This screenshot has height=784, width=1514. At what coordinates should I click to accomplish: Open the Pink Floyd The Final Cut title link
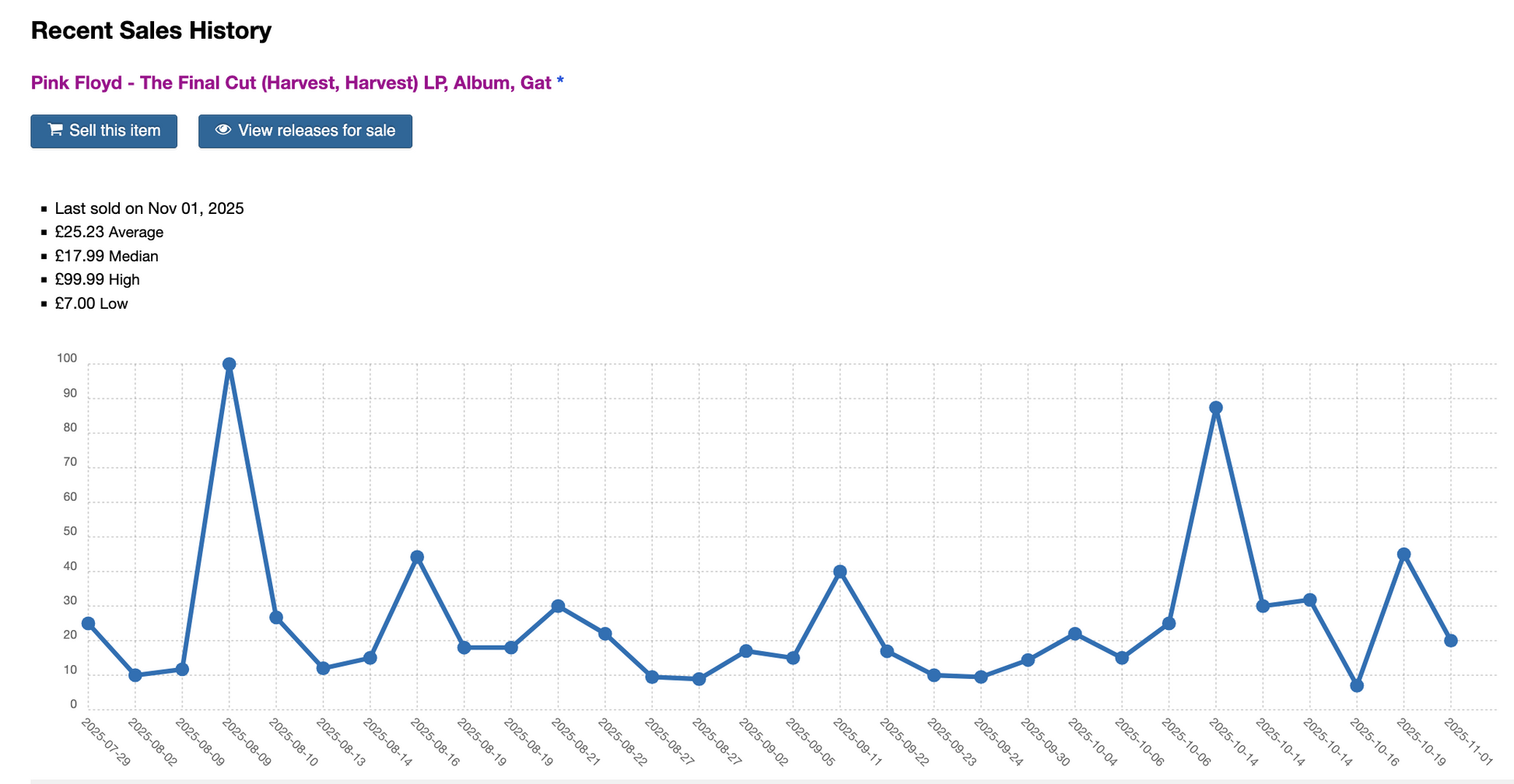tap(290, 82)
